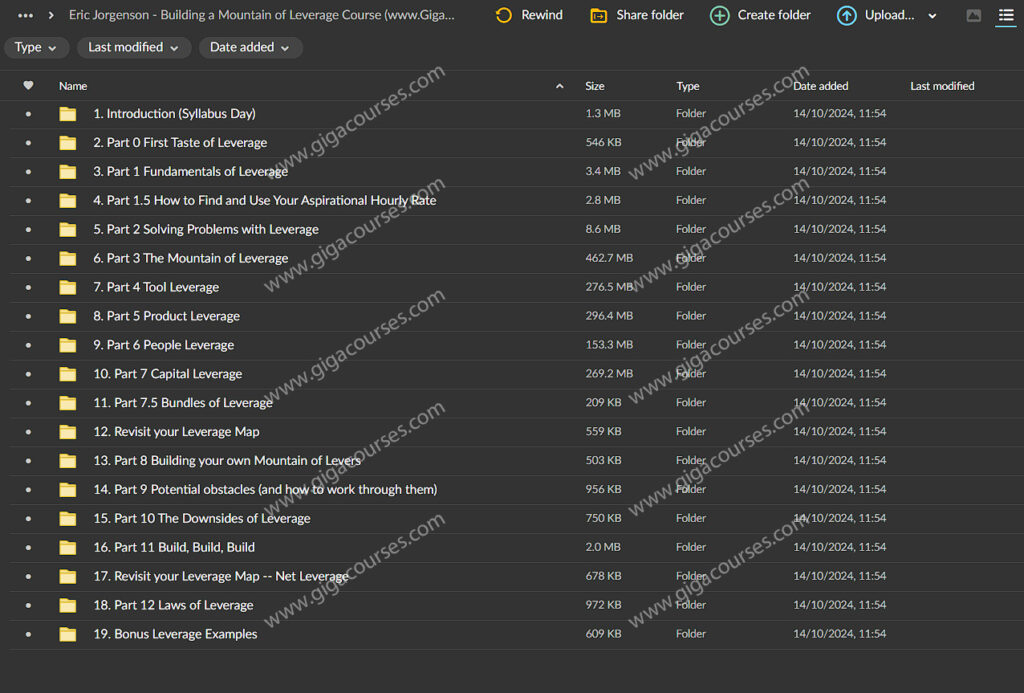
Task: Click the Upload arrow icon
Action: (847, 15)
